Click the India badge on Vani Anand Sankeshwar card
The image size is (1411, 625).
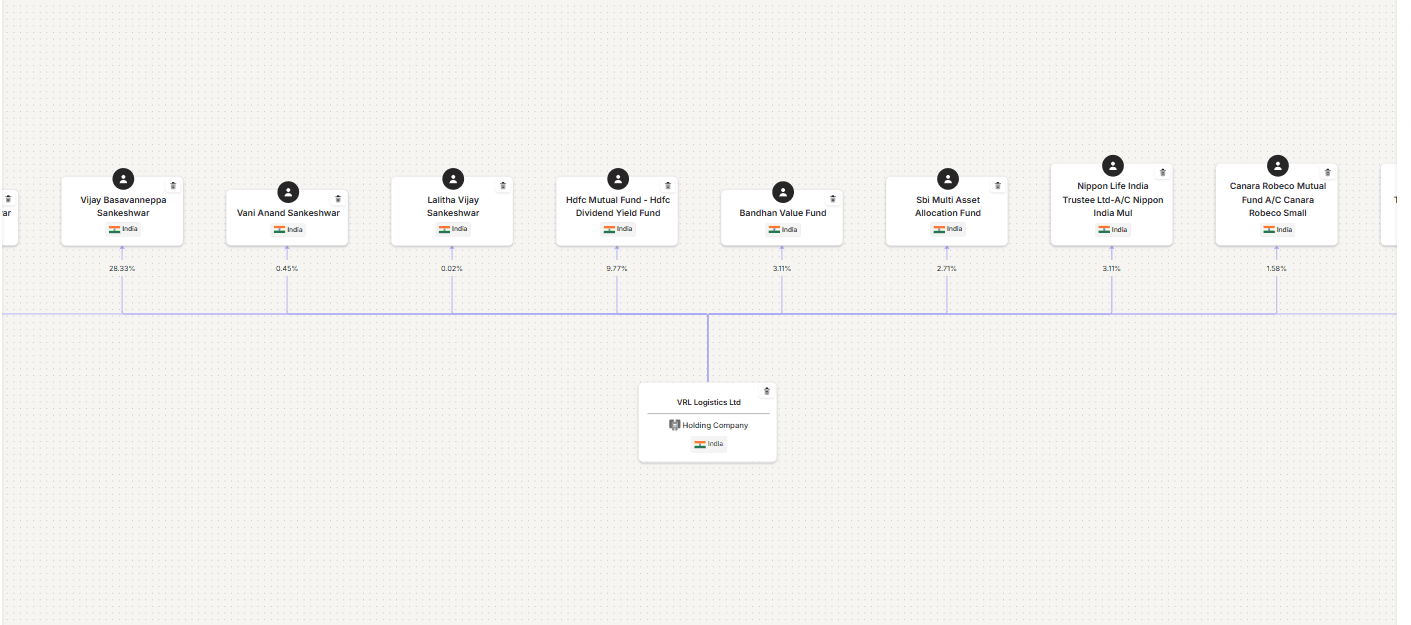coord(288,229)
